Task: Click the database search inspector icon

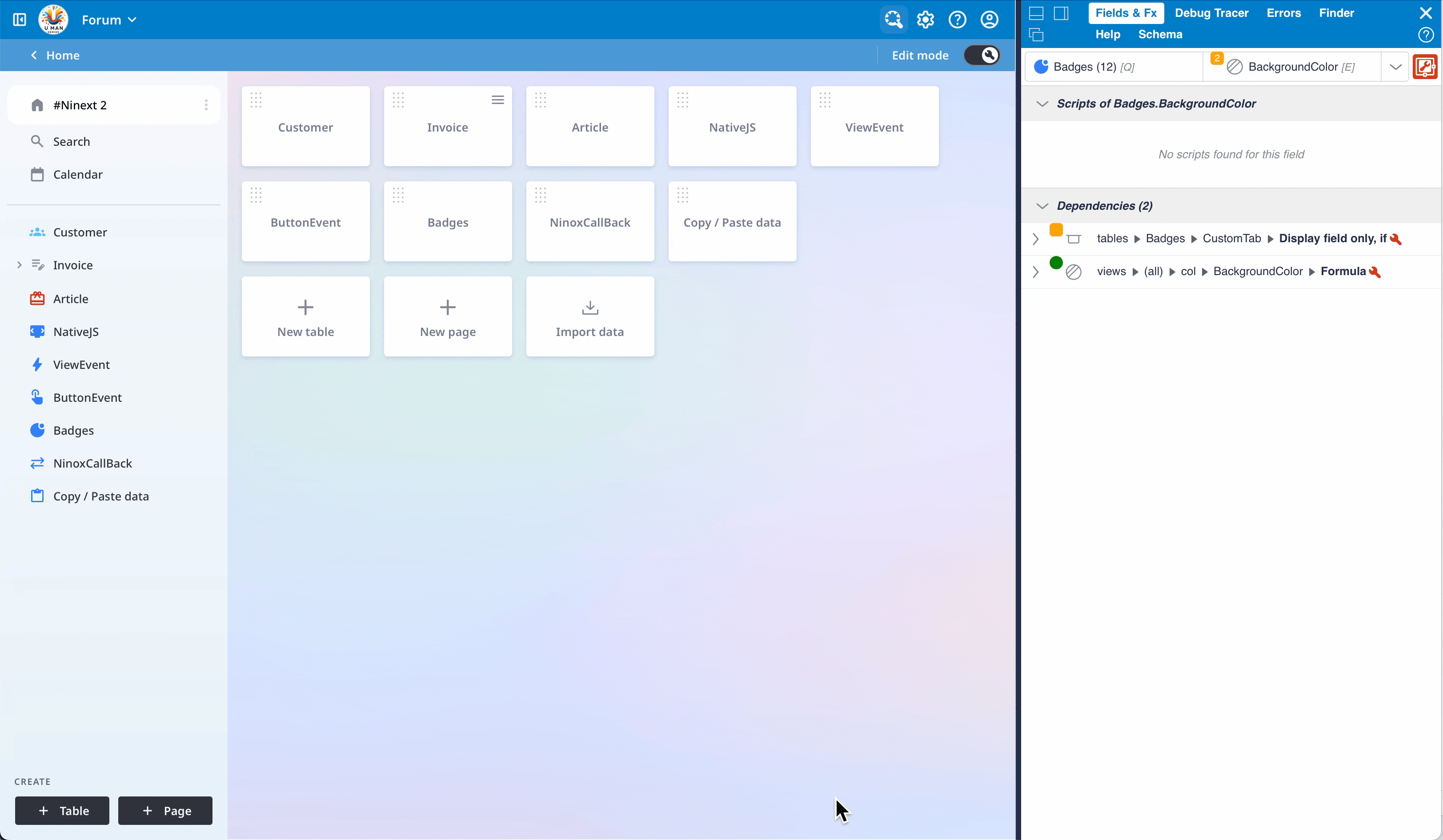Action: [893, 20]
